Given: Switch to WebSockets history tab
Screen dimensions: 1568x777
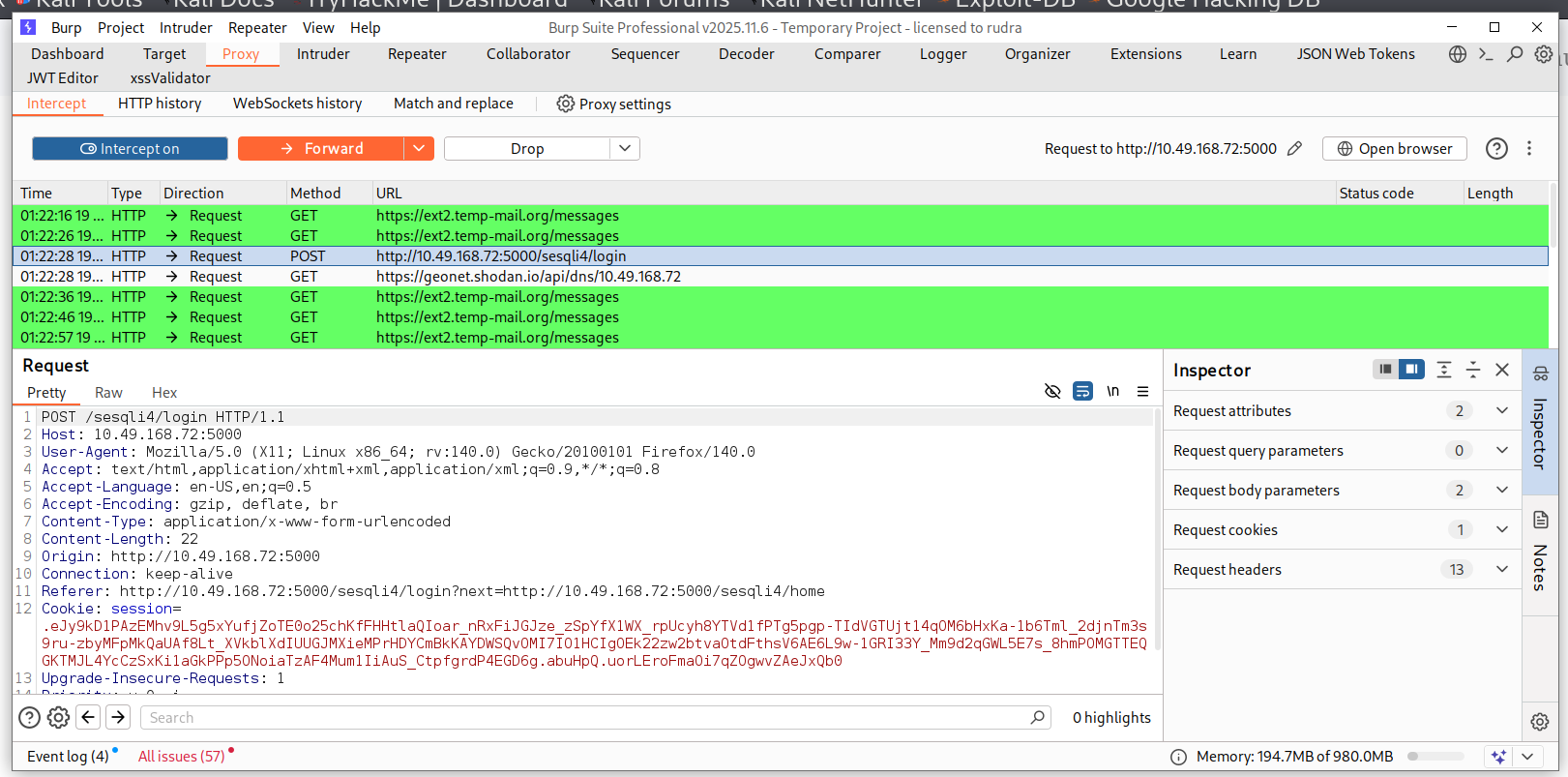Looking at the screenshot, I should tap(297, 103).
